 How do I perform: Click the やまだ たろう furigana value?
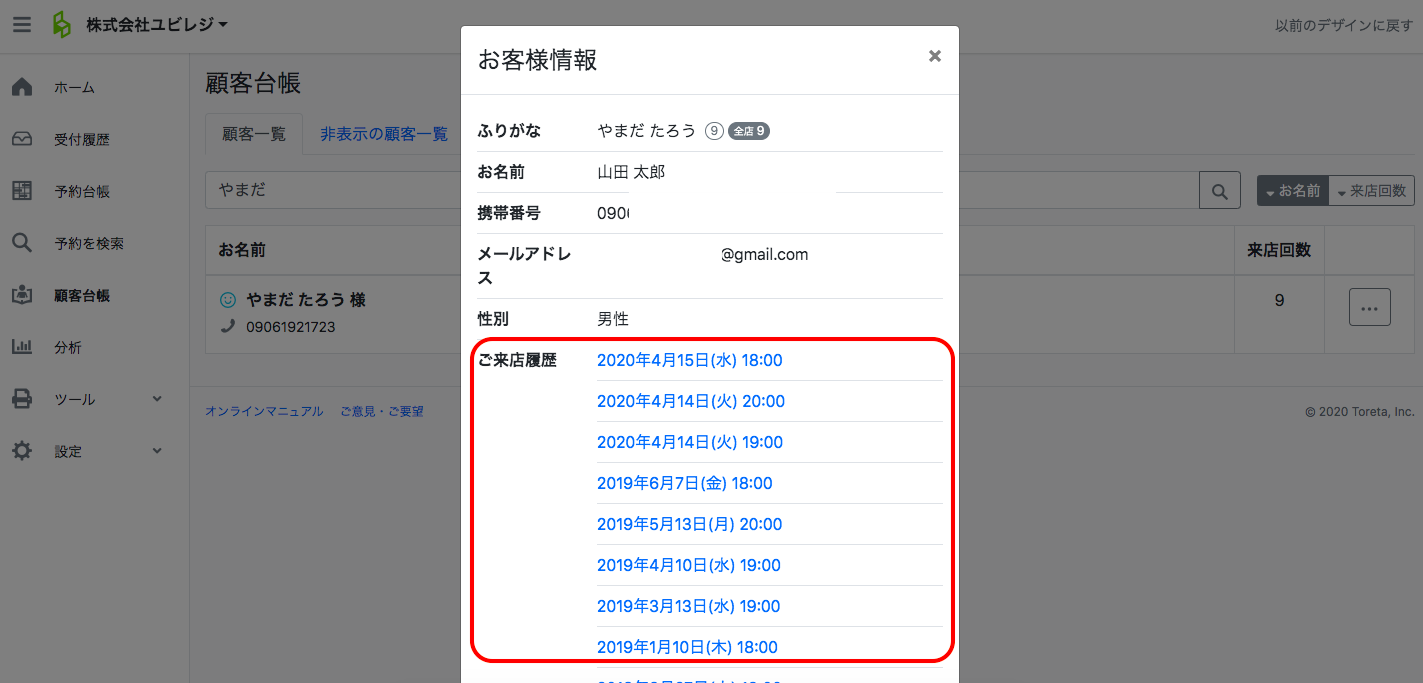tap(646, 131)
